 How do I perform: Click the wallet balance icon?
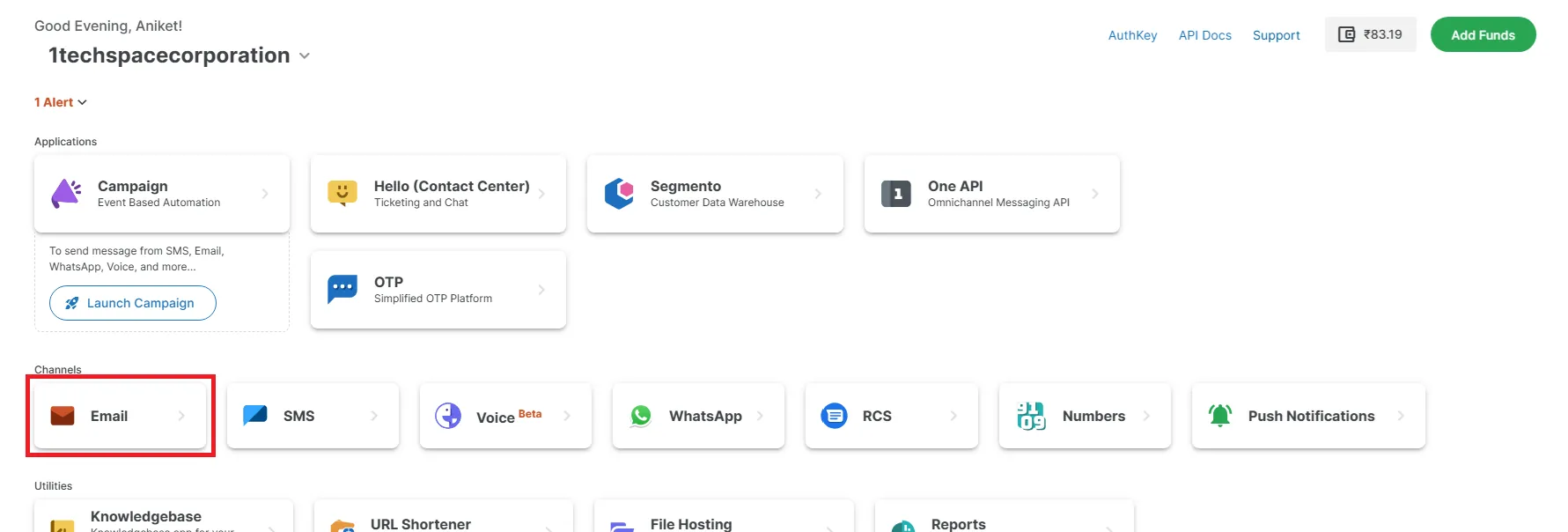click(1347, 34)
